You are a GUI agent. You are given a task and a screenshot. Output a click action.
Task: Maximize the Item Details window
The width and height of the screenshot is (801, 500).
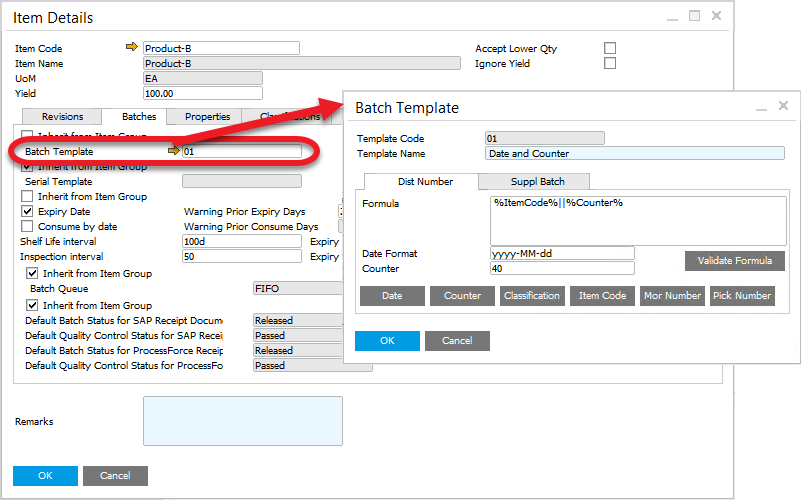(694, 16)
